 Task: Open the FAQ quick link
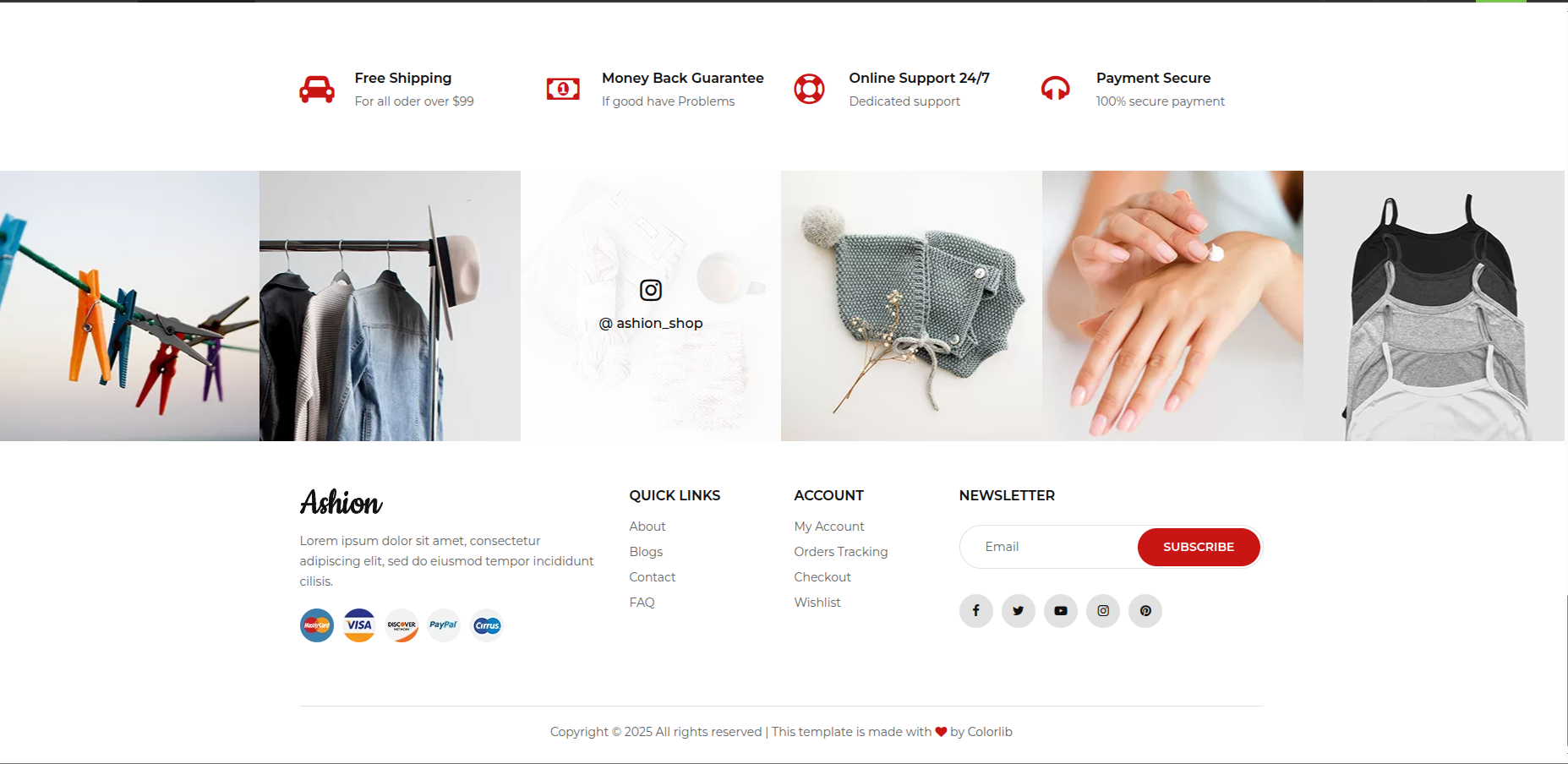pos(642,603)
